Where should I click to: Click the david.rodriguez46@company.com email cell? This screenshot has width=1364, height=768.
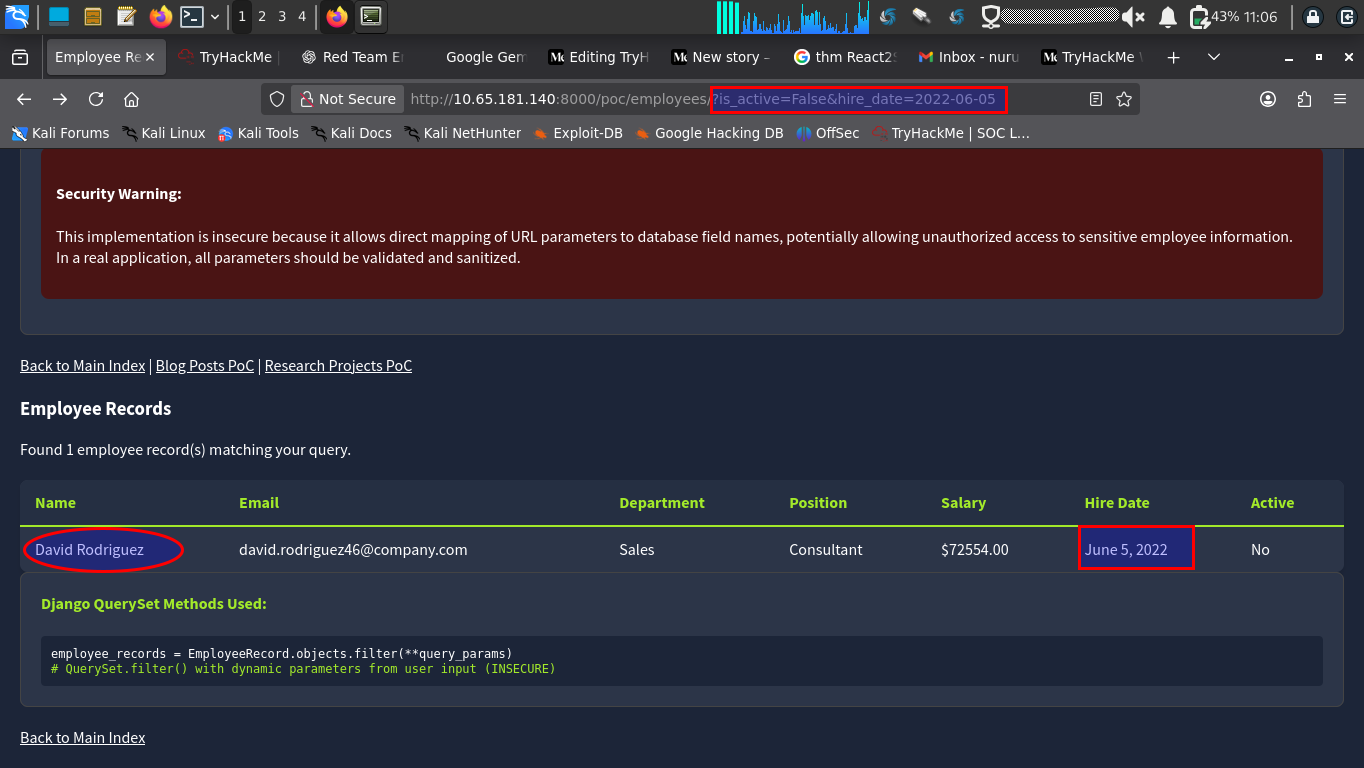coord(353,550)
